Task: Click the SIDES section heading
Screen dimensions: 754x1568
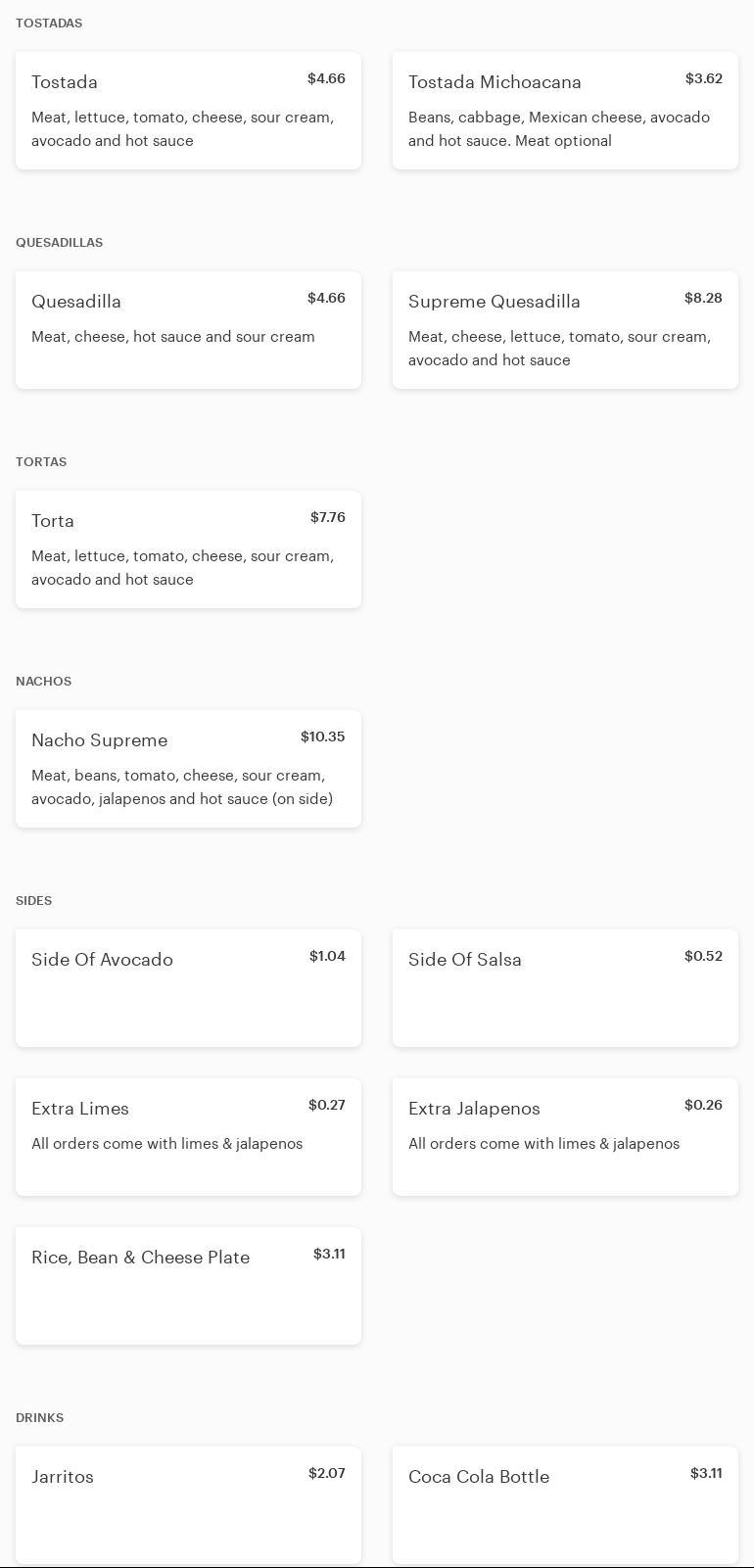Action: tap(34, 900)
